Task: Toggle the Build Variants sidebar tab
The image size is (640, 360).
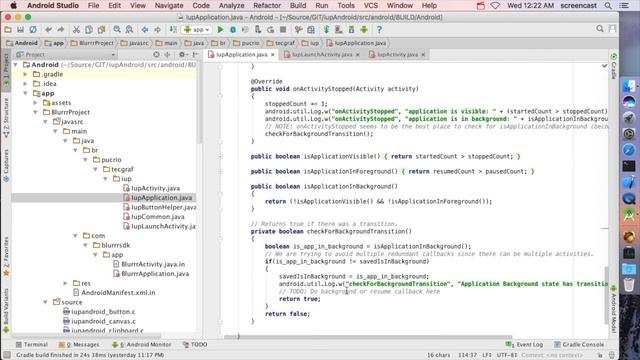Action: (x=6, y=311)
